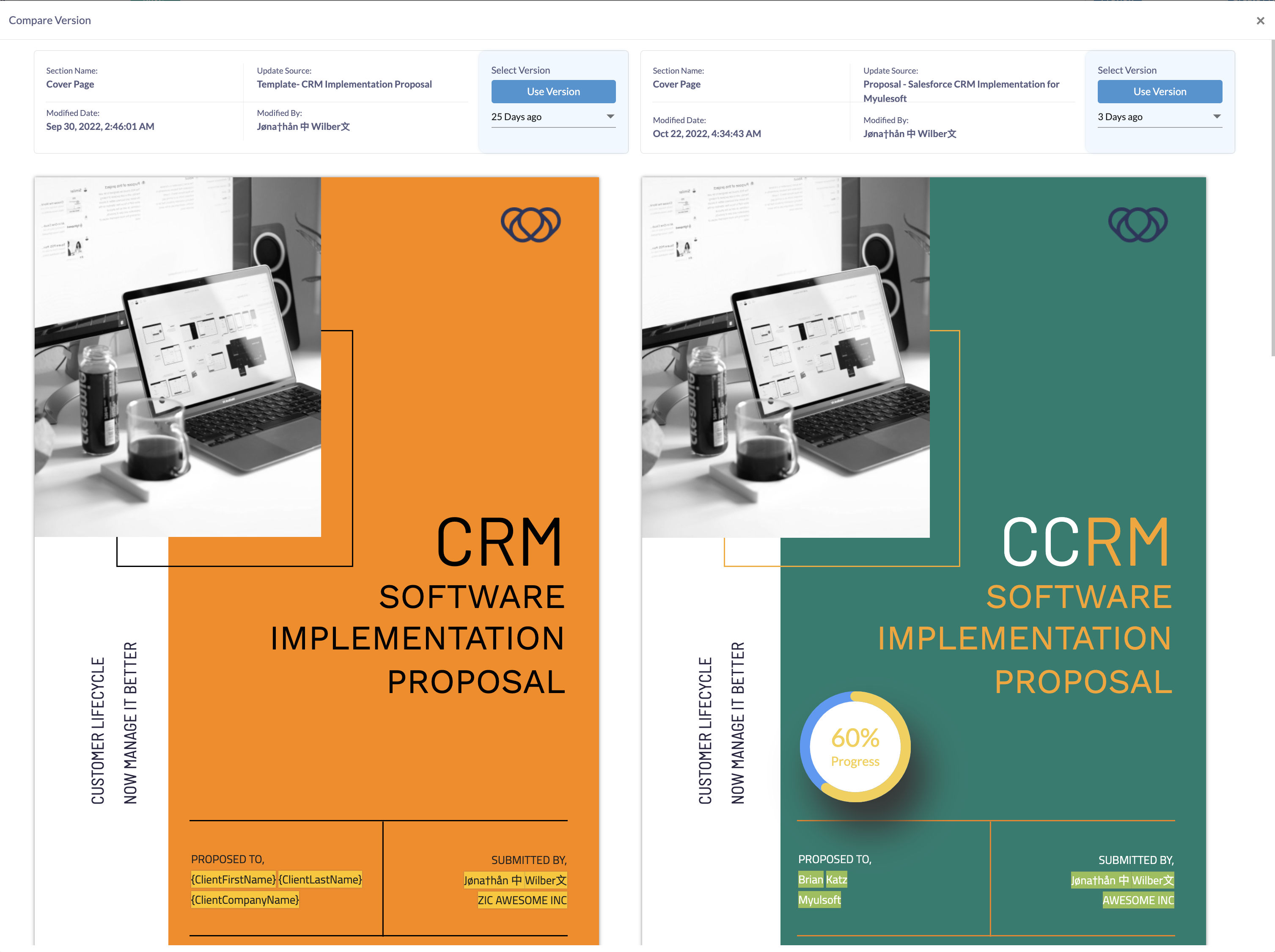The image size is (1275, 952).
Task: Select the {ClientFirstName} placeholder token
Action: coord(234,879)
